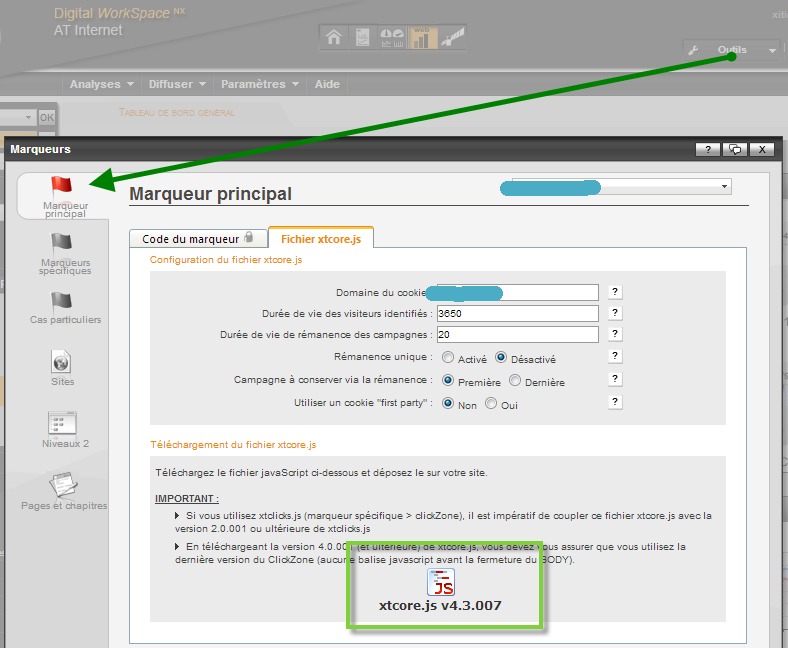This screenshot has width=788, height=648.
Task: Expand the Analyses menu
Action: (x=102, y=84)
